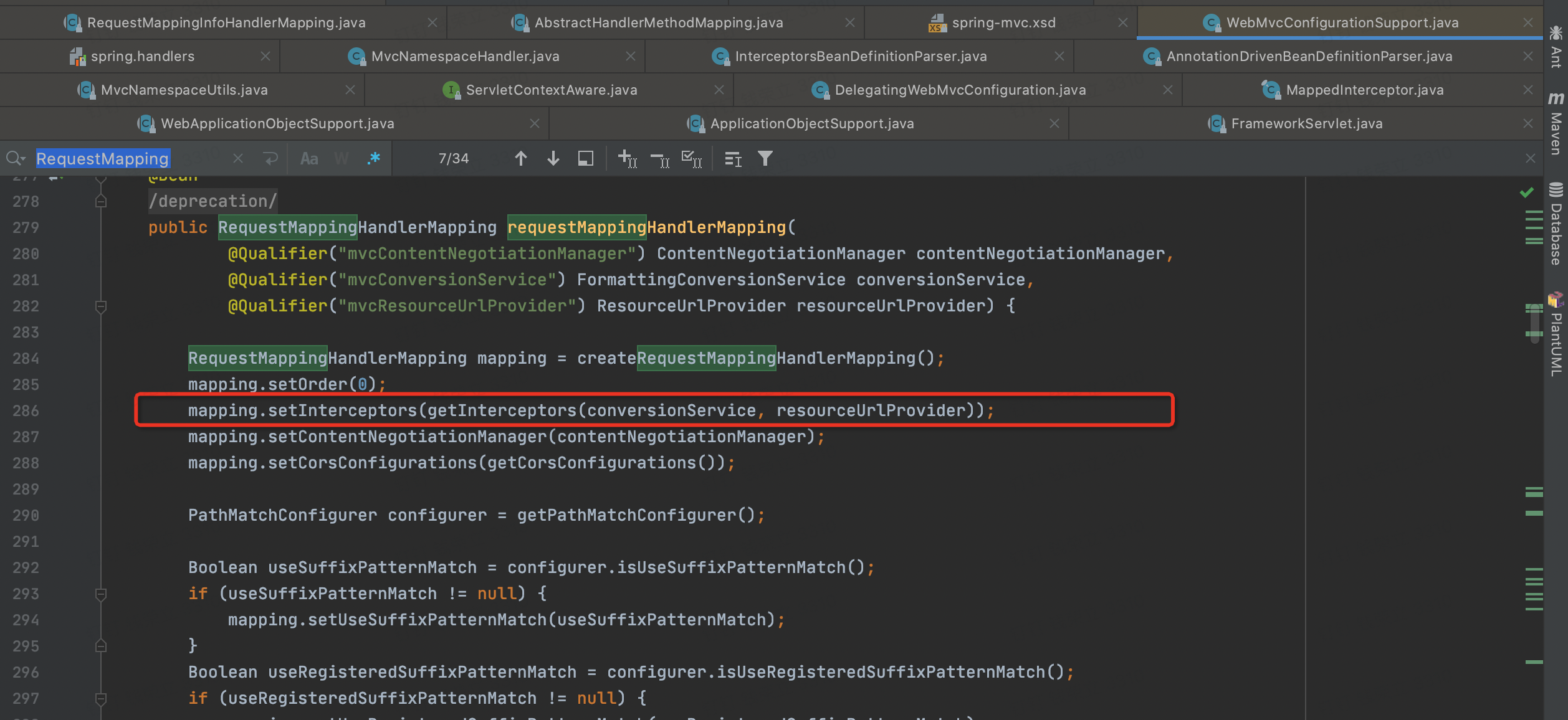
Task: Open the FrameworkServlet.java tab
Action: [1306, 124]
